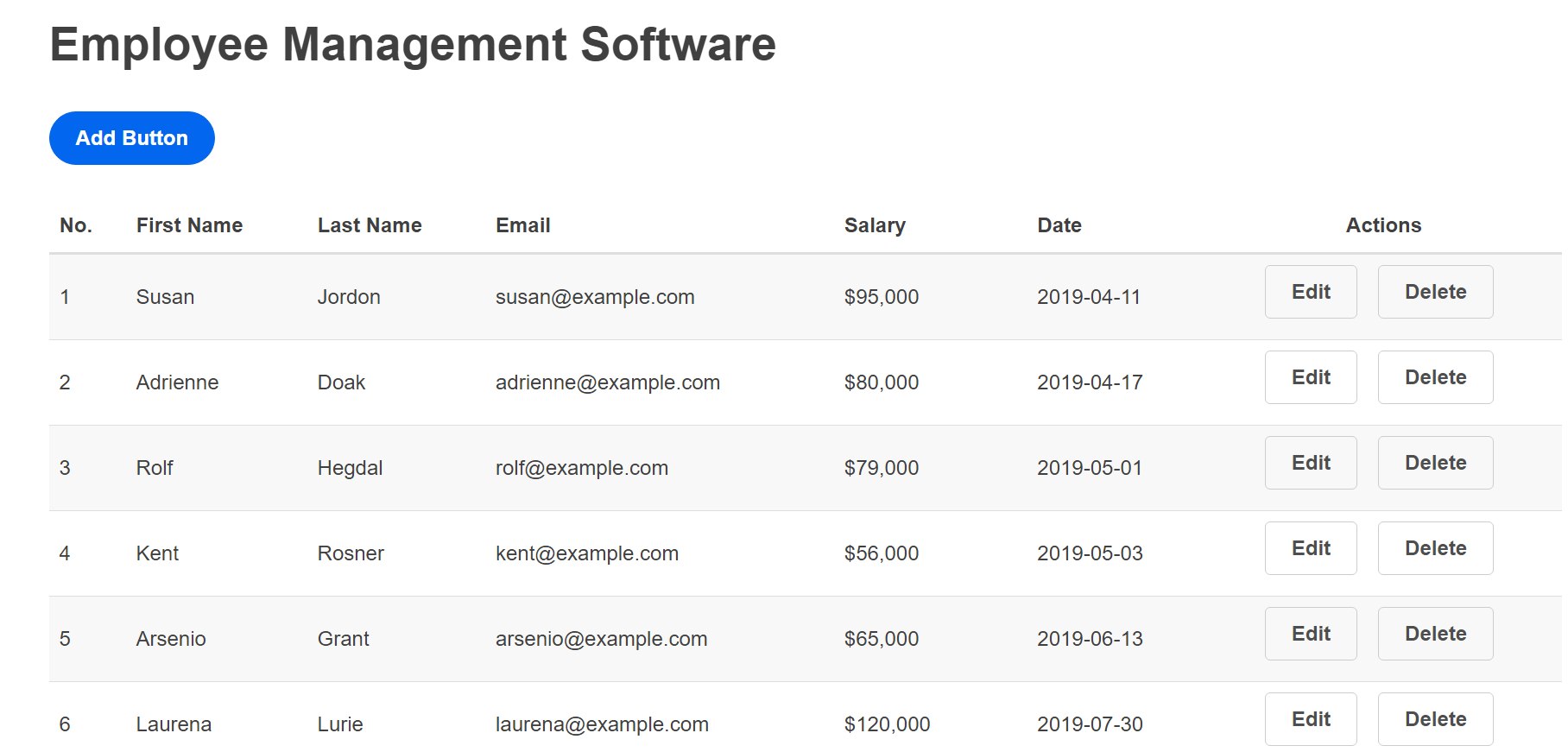Click the $120,000 salary value
Screen dimensions: 1568x752
click(x=888, y=724)
